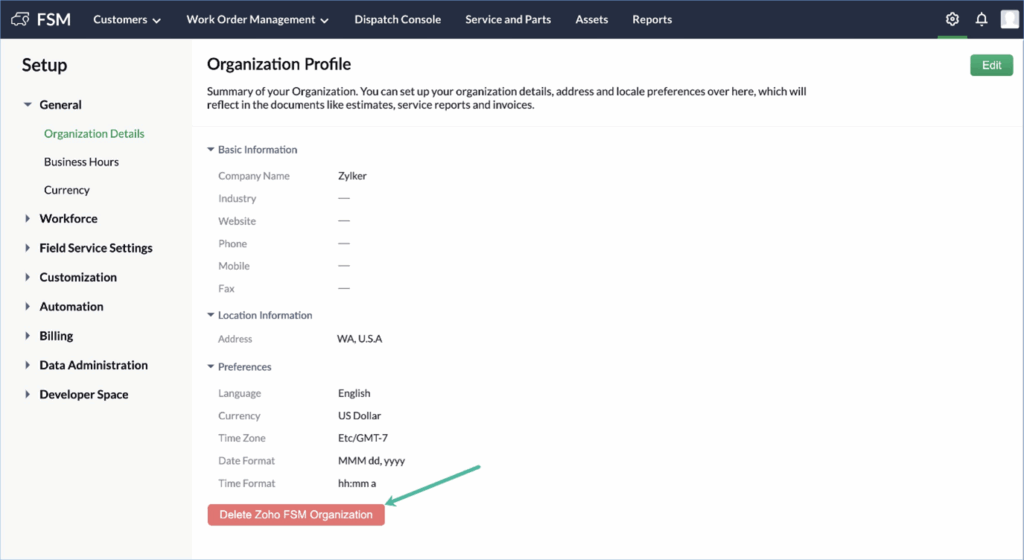Go to Dispatch Console tab
The height and width of the screenshot is (560, 1024).
click(397, 20)
